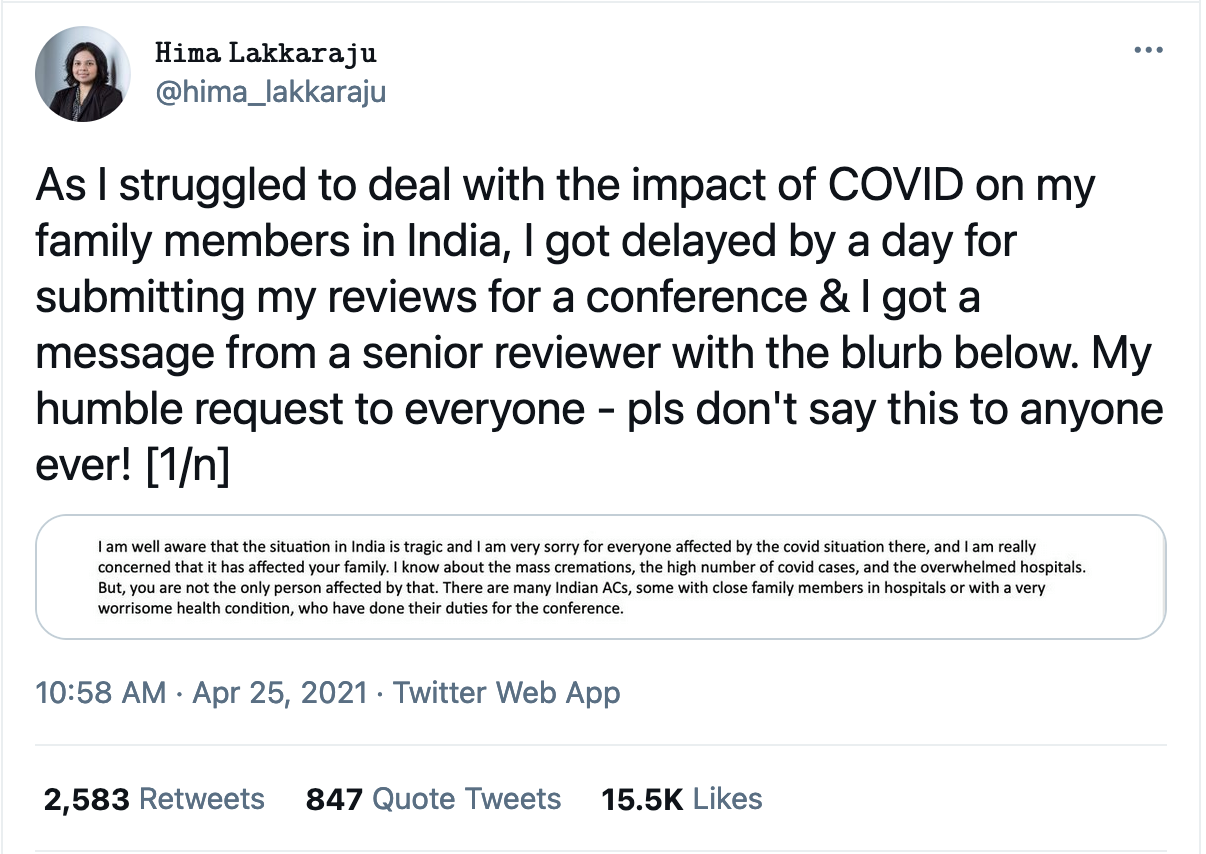Open the @hima_lakkaraju handle link
The height and width of the screenshot is (854, 1206).
click(x=270, y=93)
